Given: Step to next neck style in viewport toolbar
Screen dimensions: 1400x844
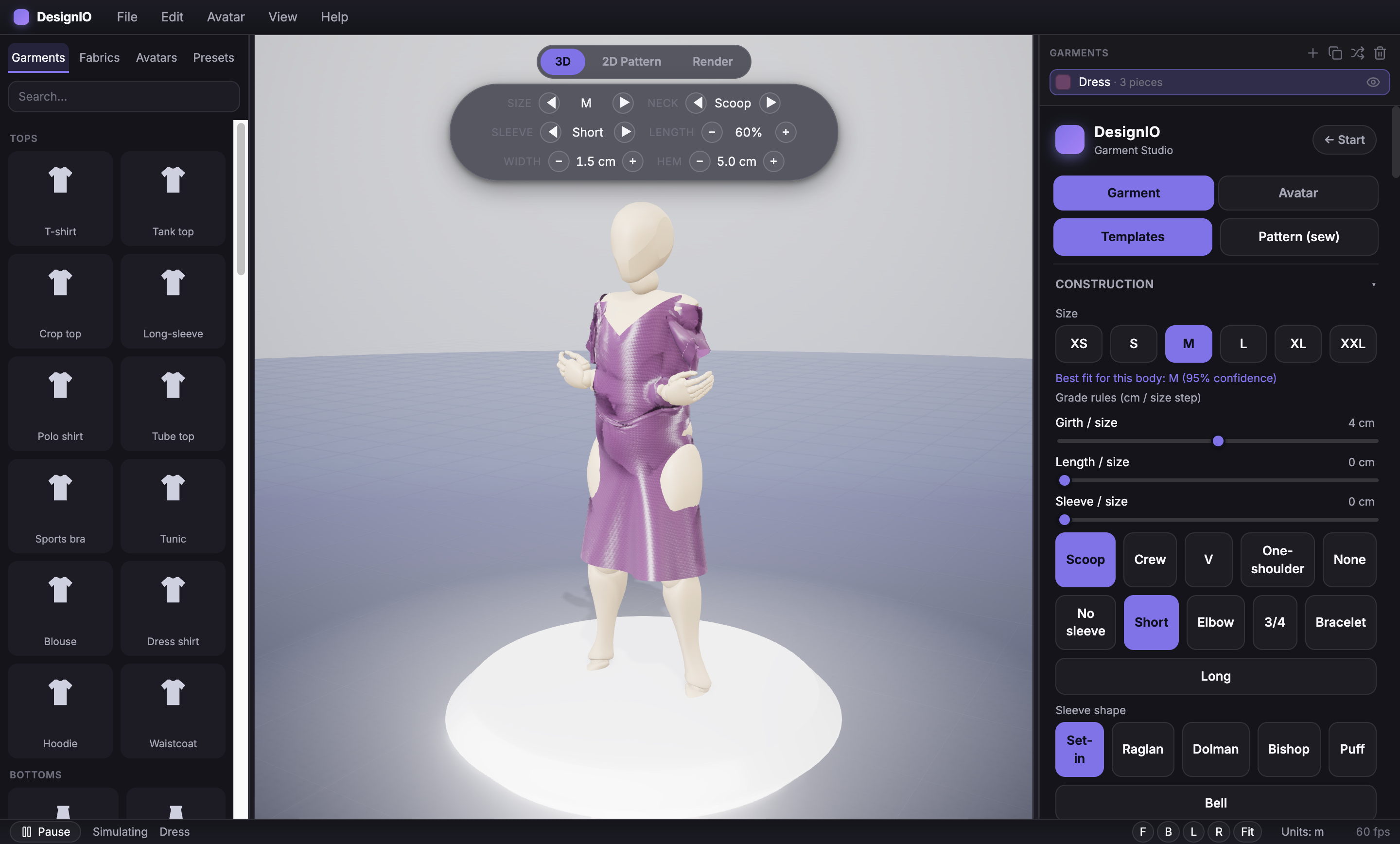Looking at the screenshot, I should coord(770,103).
